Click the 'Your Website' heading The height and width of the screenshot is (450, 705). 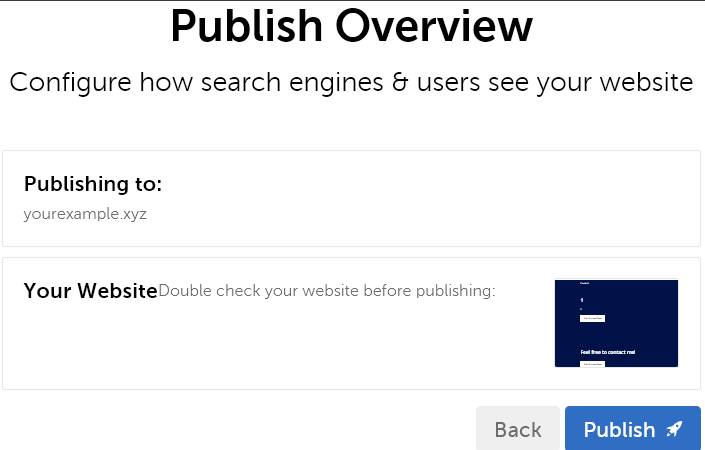(x=90, y=291)
